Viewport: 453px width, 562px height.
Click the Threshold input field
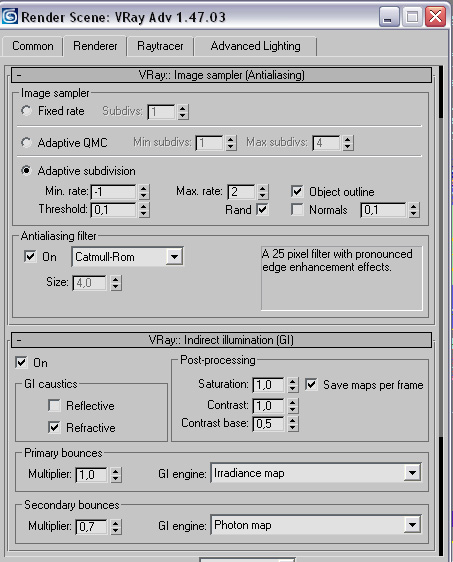pos(114,210)
